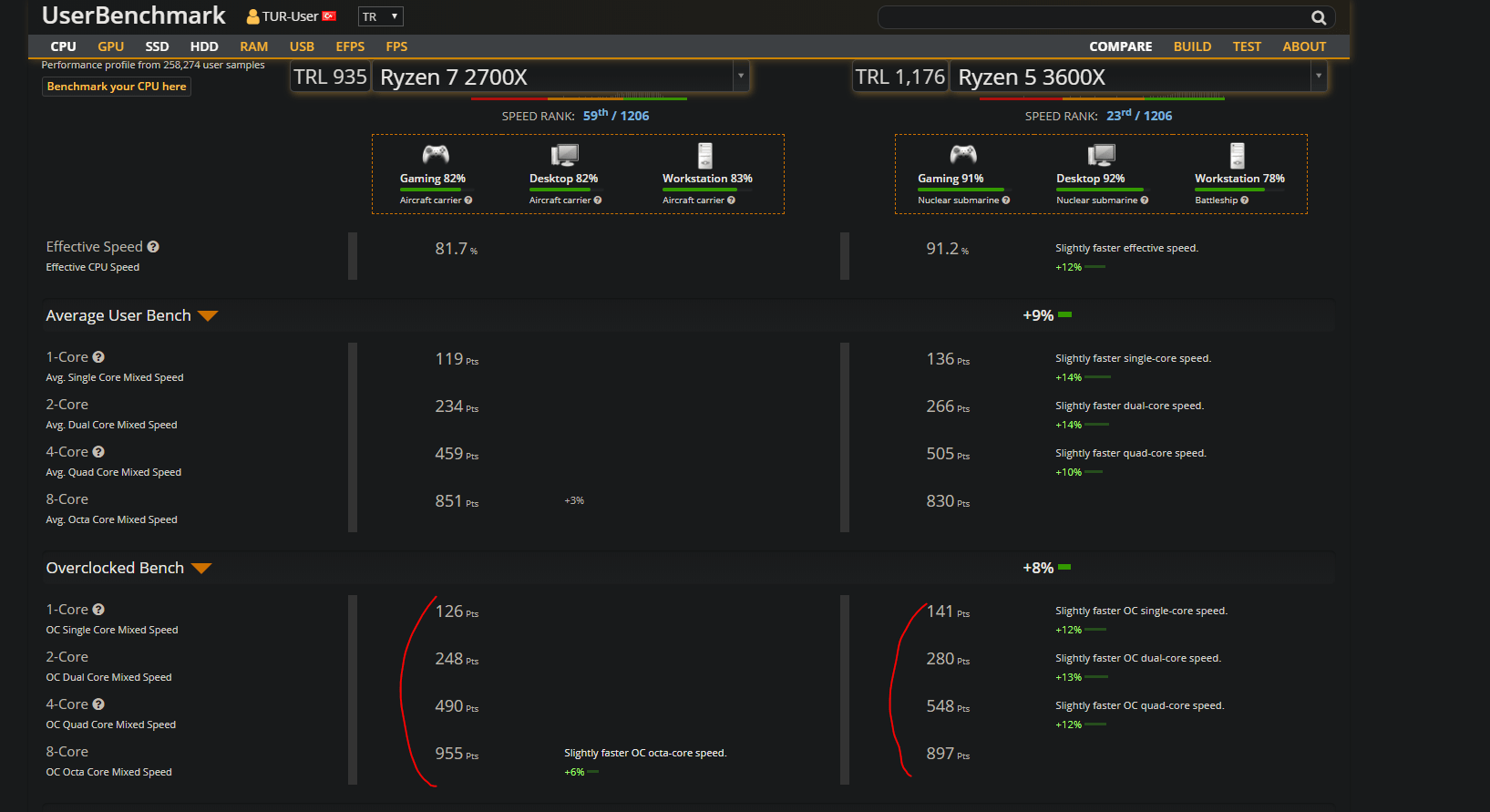Image resolution: width=1490 pixels, height=812 pixels.
Task: Click the Effective Speed label
Action: pos(95,247)
